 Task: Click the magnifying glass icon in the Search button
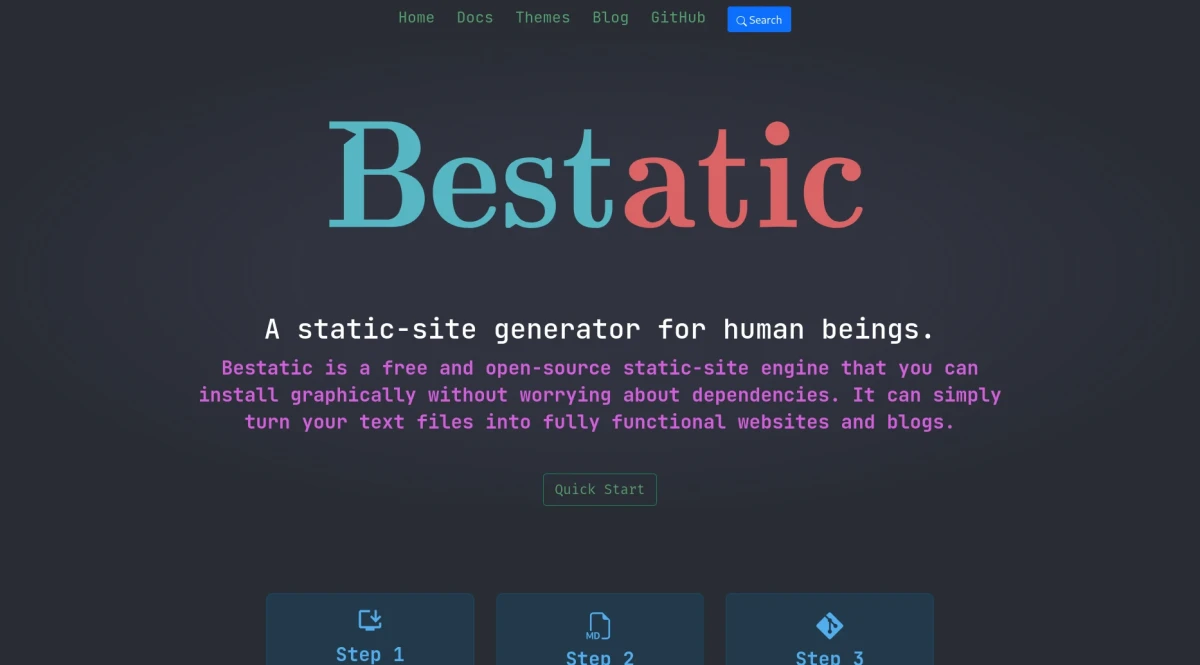[x=741, y=20]
